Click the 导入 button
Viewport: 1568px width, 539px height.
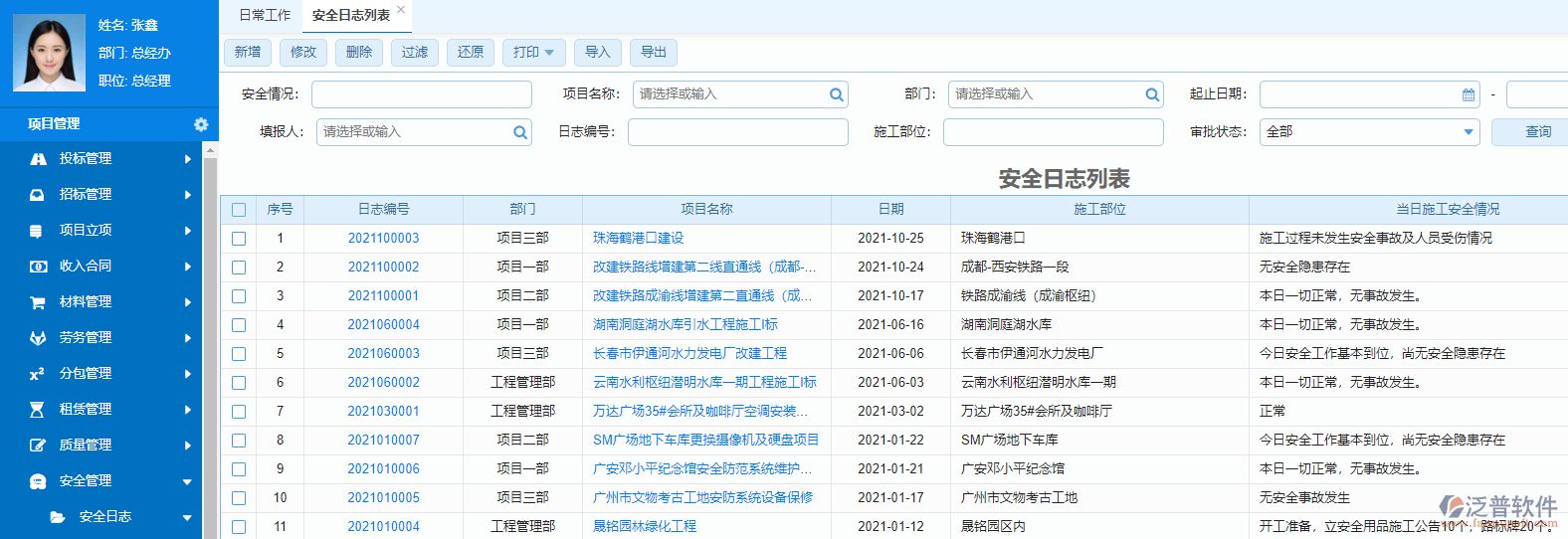[x=598, y=52]
